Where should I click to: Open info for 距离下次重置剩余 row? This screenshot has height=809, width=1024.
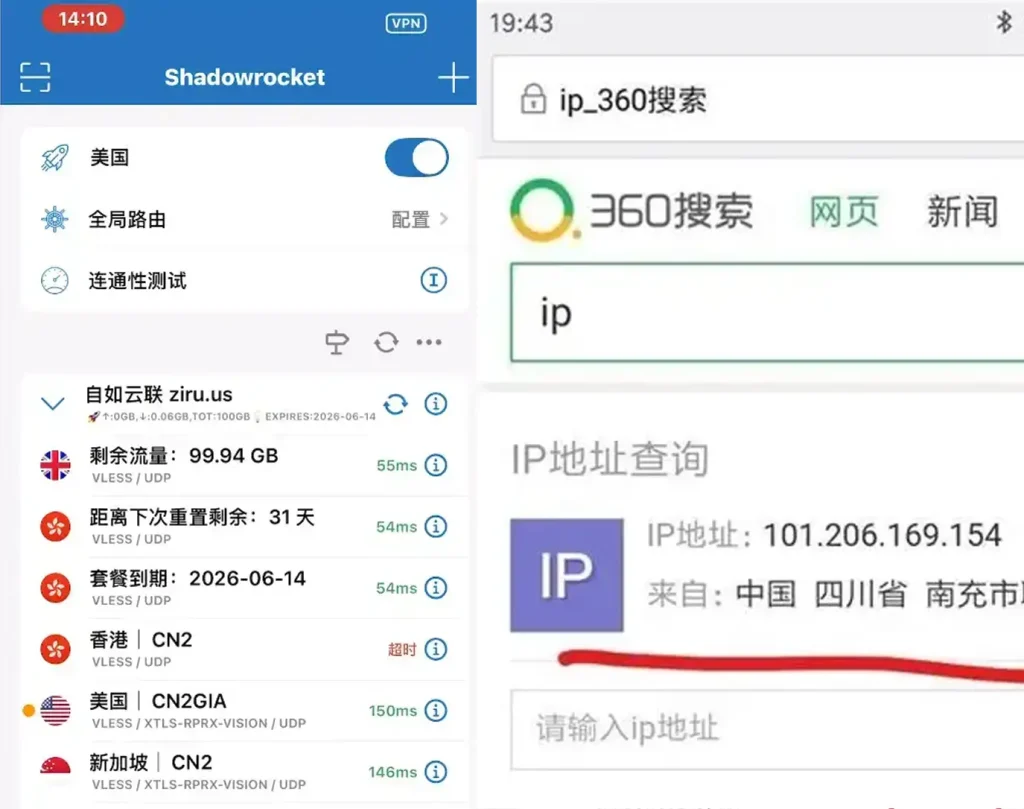pos(436,526)
